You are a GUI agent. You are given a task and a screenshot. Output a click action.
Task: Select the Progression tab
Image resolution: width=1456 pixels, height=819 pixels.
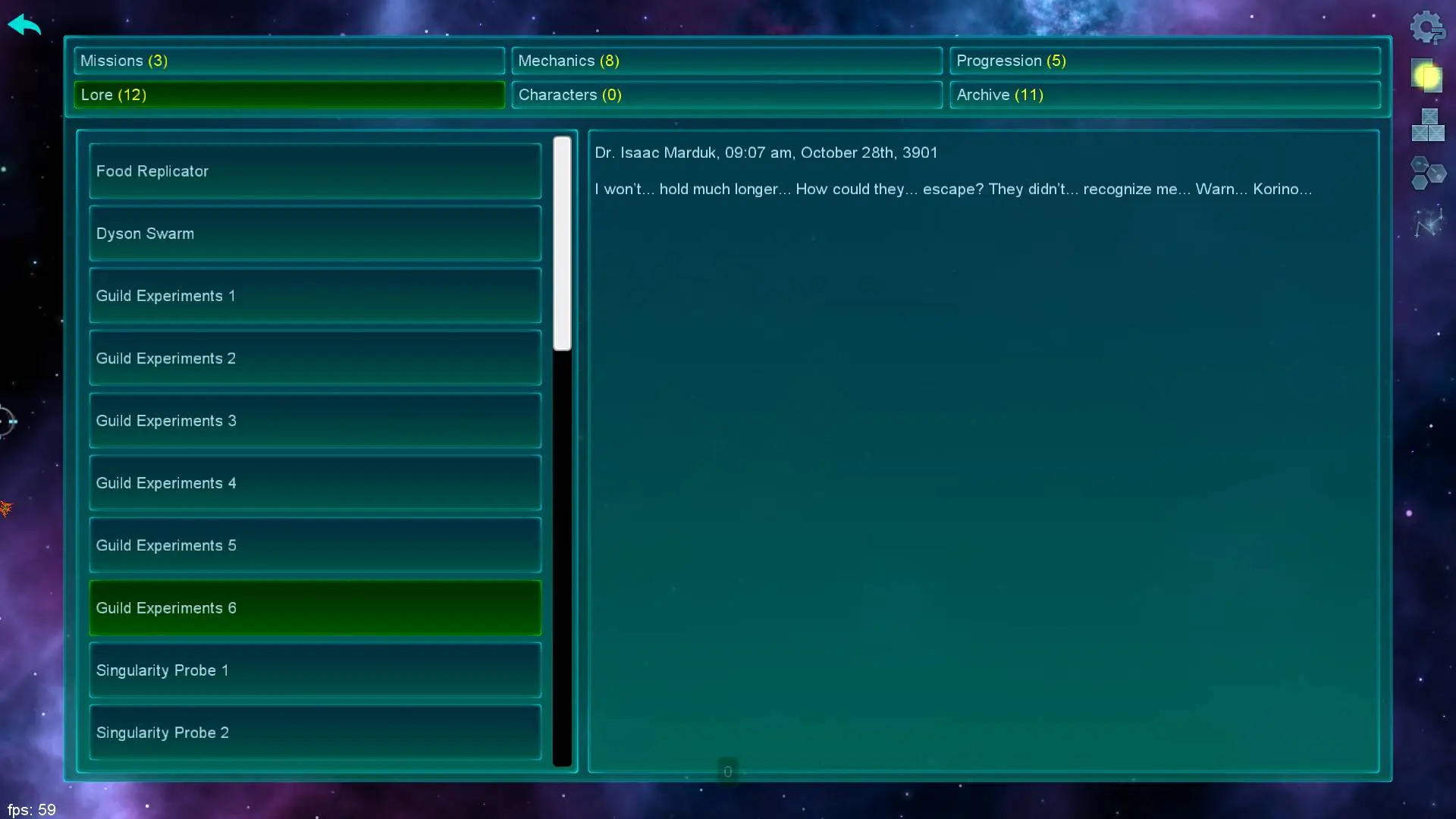point(1164,61)
